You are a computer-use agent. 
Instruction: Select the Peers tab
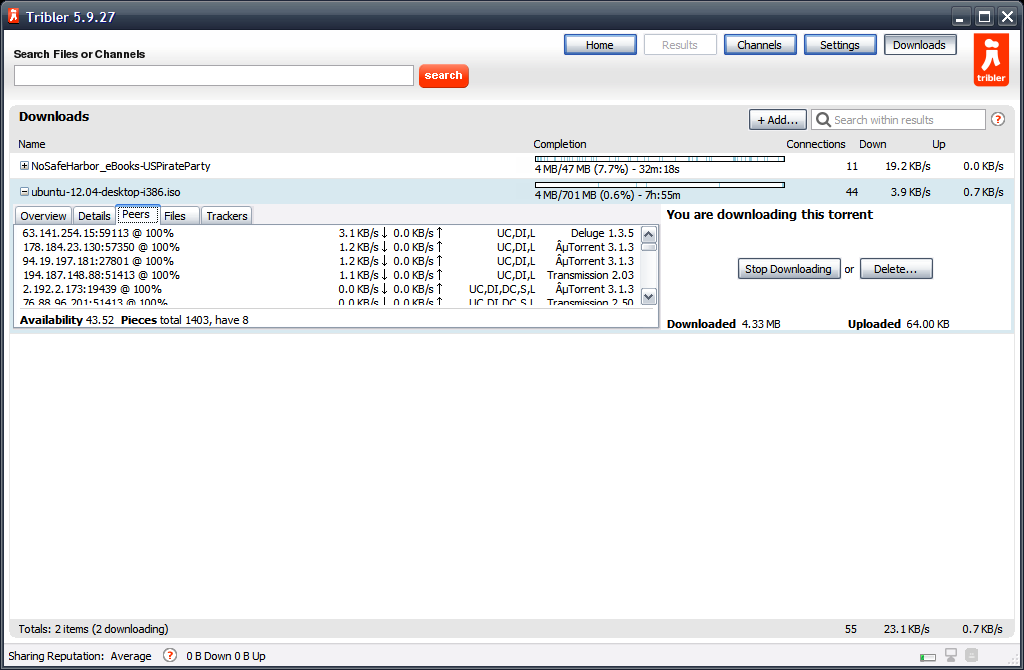tap(137, 214)
